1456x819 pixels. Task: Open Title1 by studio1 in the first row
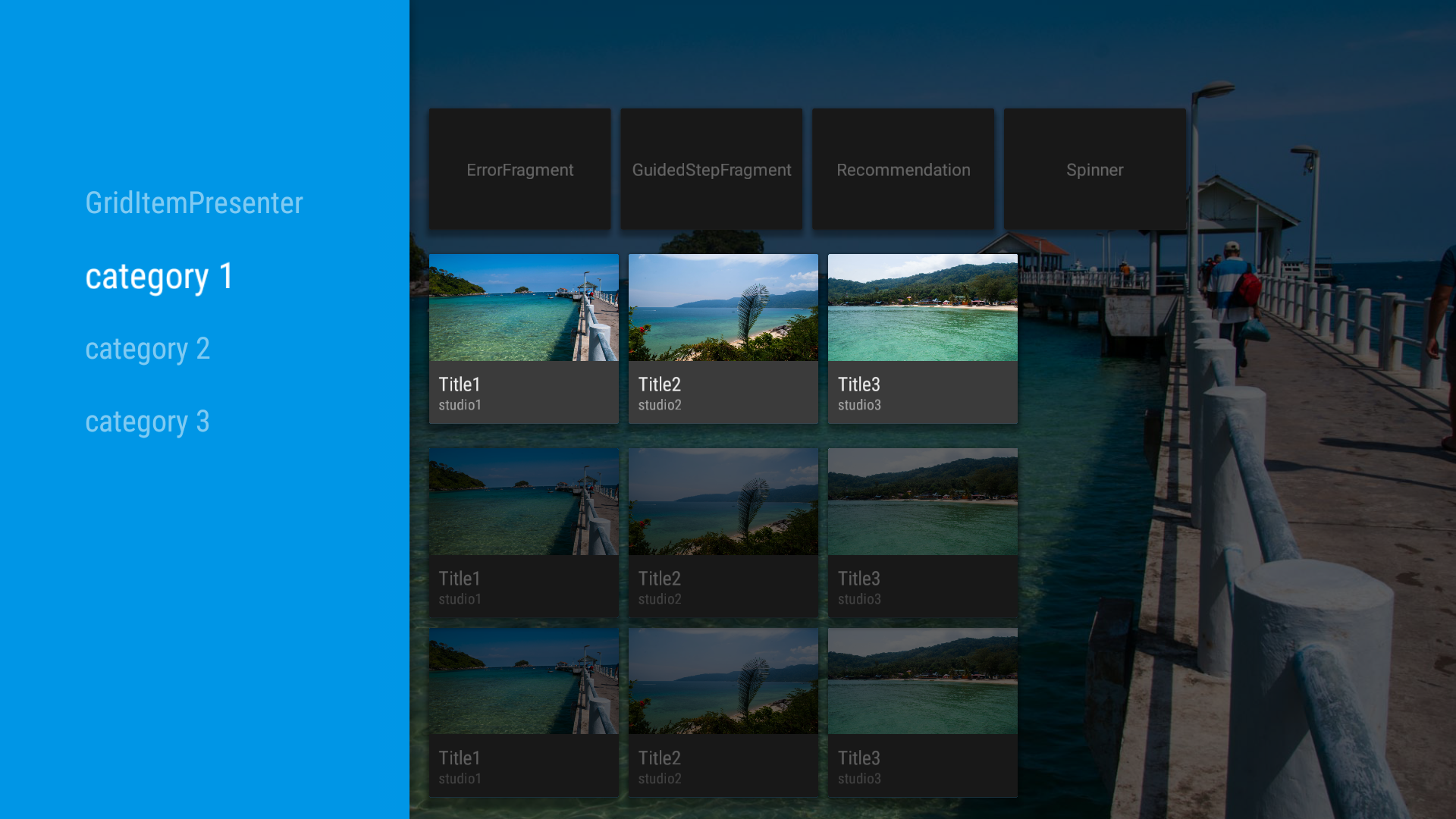pyautogui.click(x=523, y=338)
